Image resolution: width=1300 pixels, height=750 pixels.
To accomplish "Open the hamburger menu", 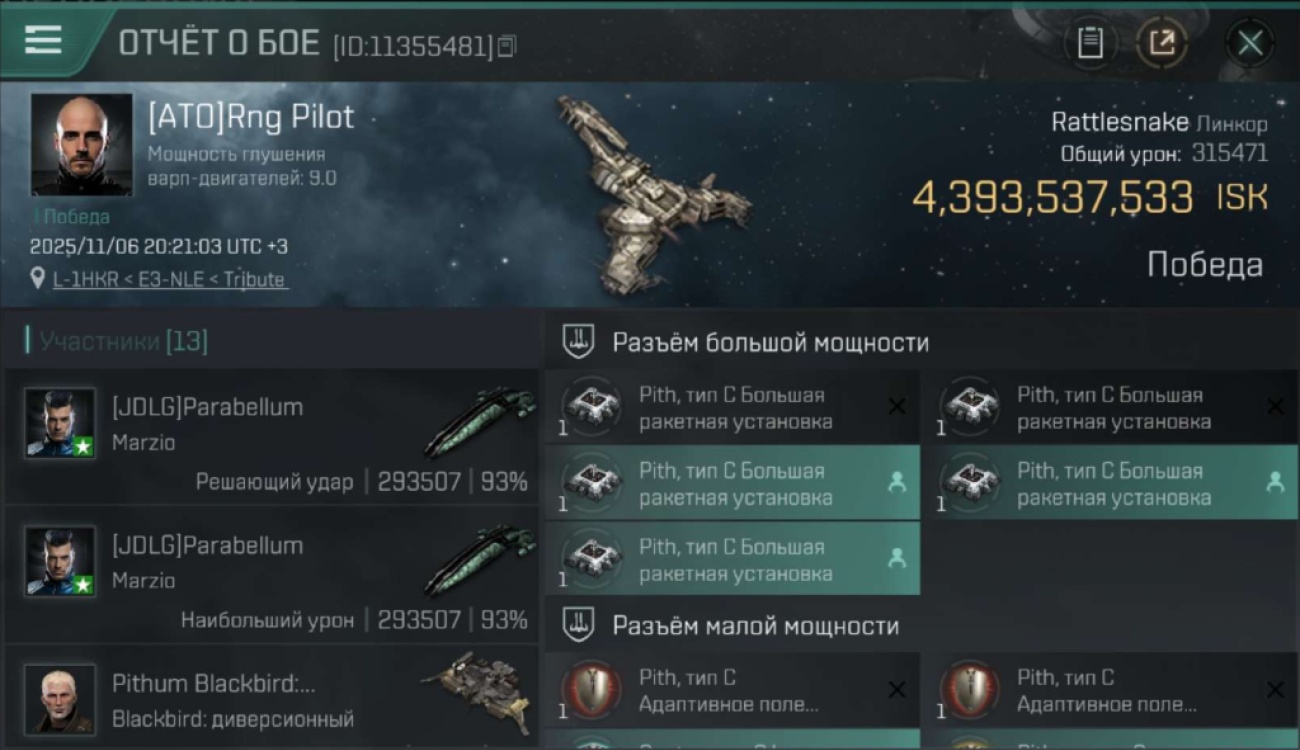I will pos(43,41).
